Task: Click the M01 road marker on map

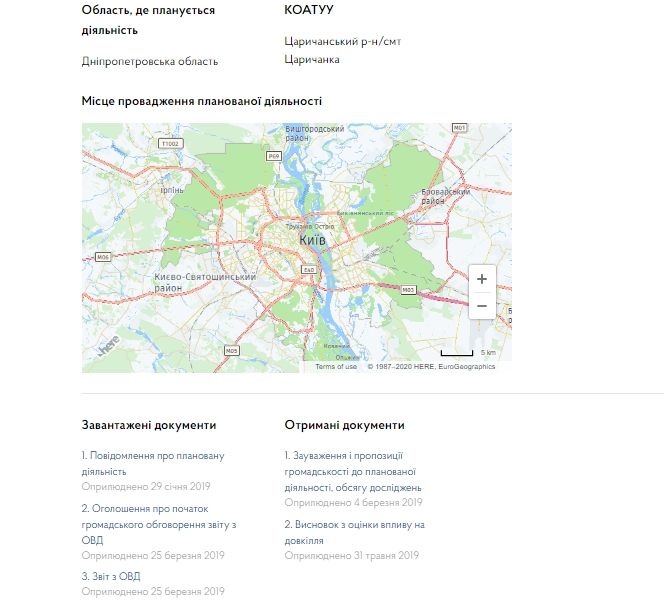Action: pos(459,127)
